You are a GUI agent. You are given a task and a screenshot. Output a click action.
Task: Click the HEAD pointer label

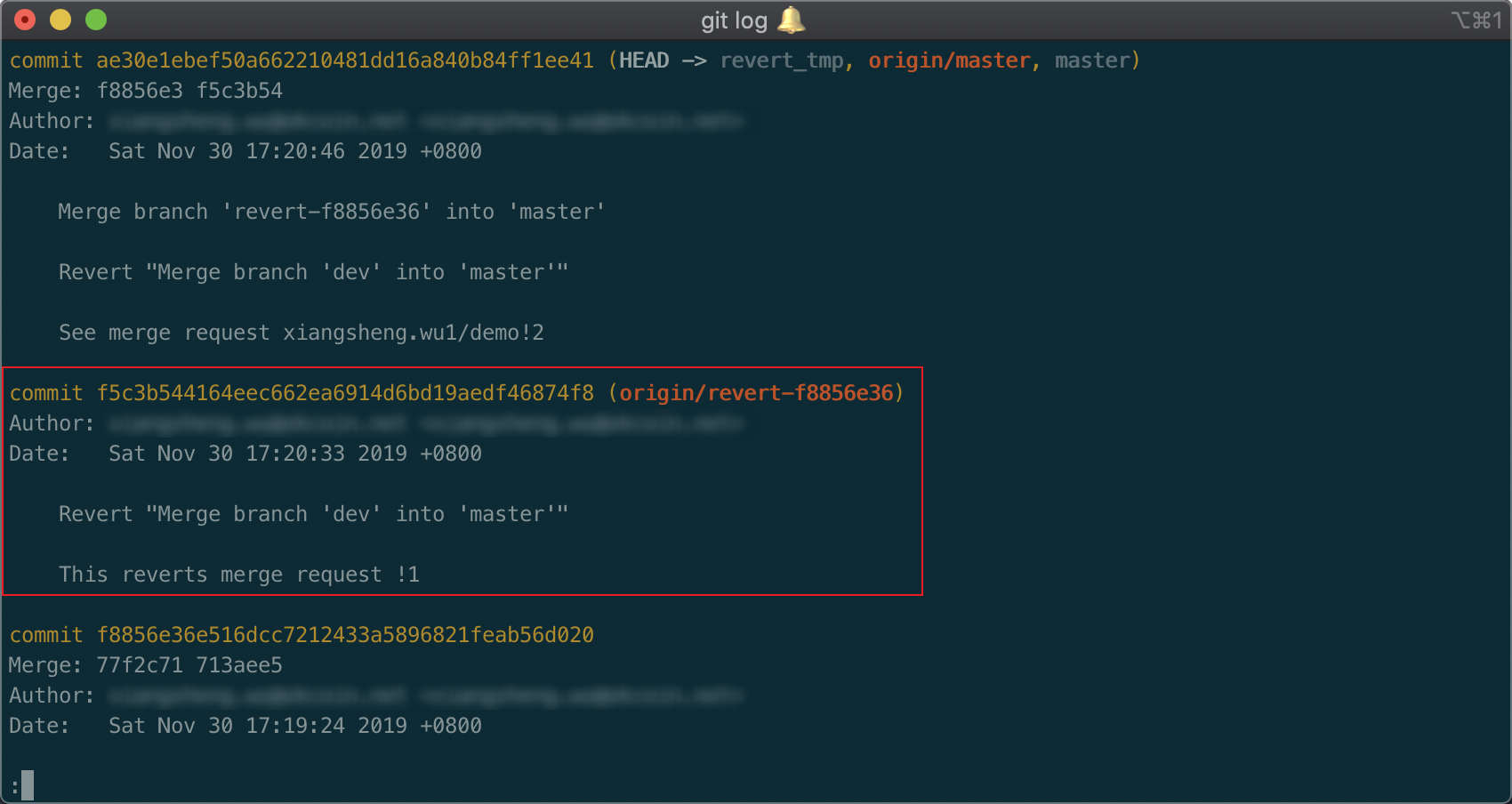pos(644,60)
